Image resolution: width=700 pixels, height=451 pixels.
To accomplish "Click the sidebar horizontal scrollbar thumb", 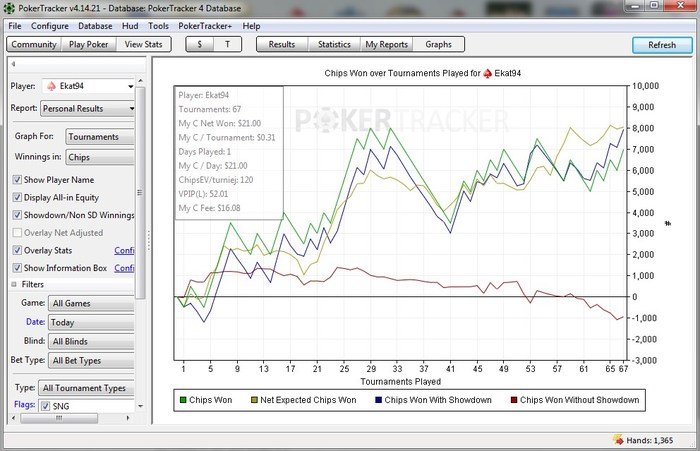I will pos(59,418).
